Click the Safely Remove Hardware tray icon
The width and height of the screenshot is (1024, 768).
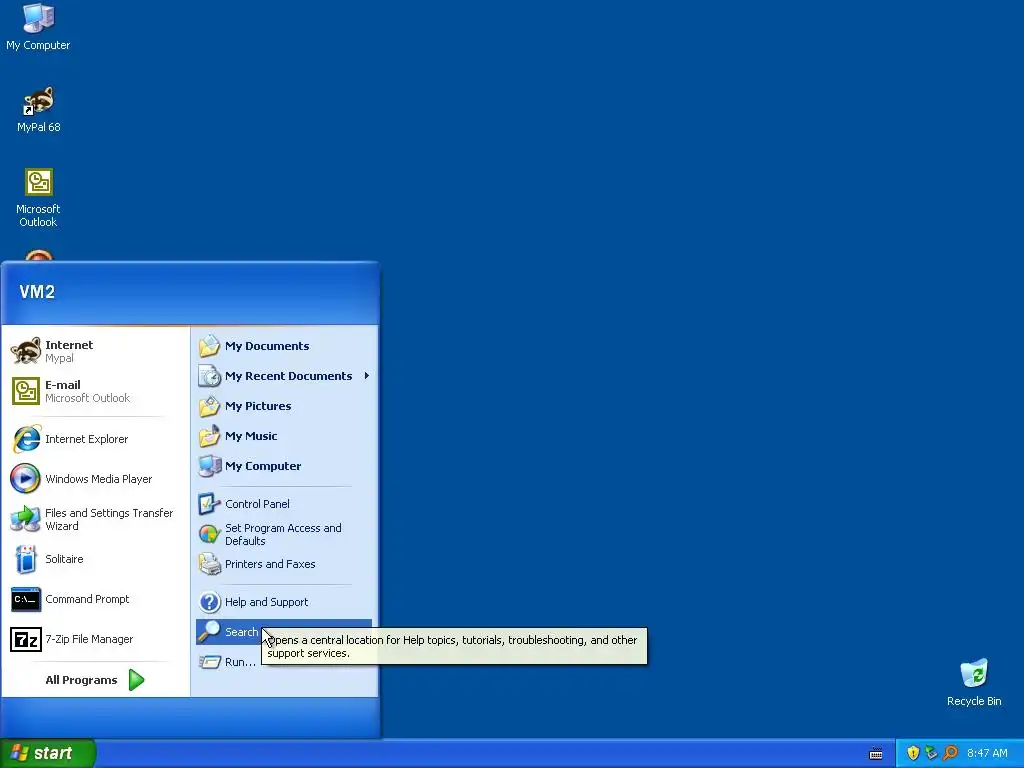tap(931, 753)
